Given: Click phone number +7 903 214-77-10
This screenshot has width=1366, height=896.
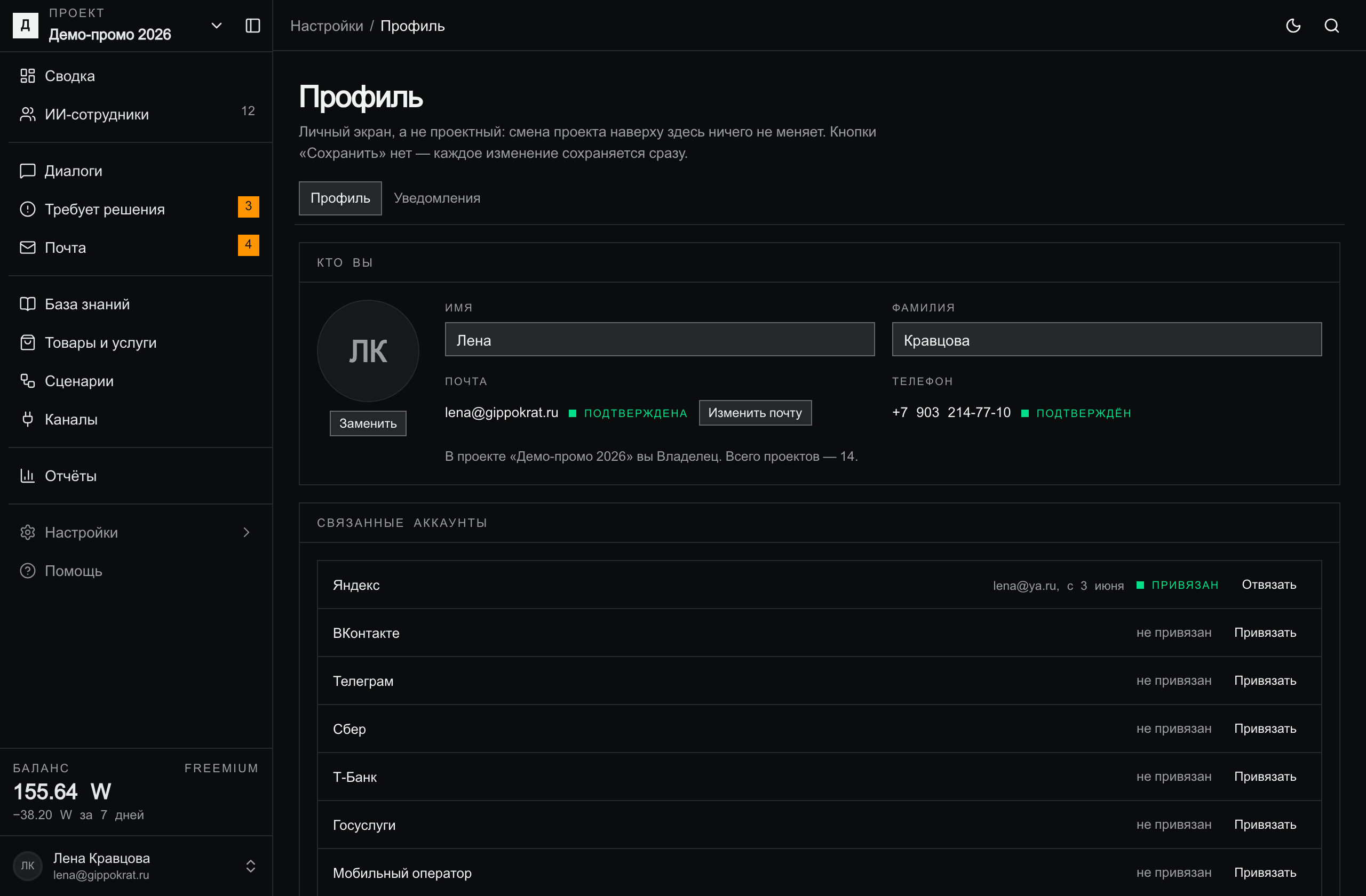Looking at the screenshot, I should pos(951,412).
